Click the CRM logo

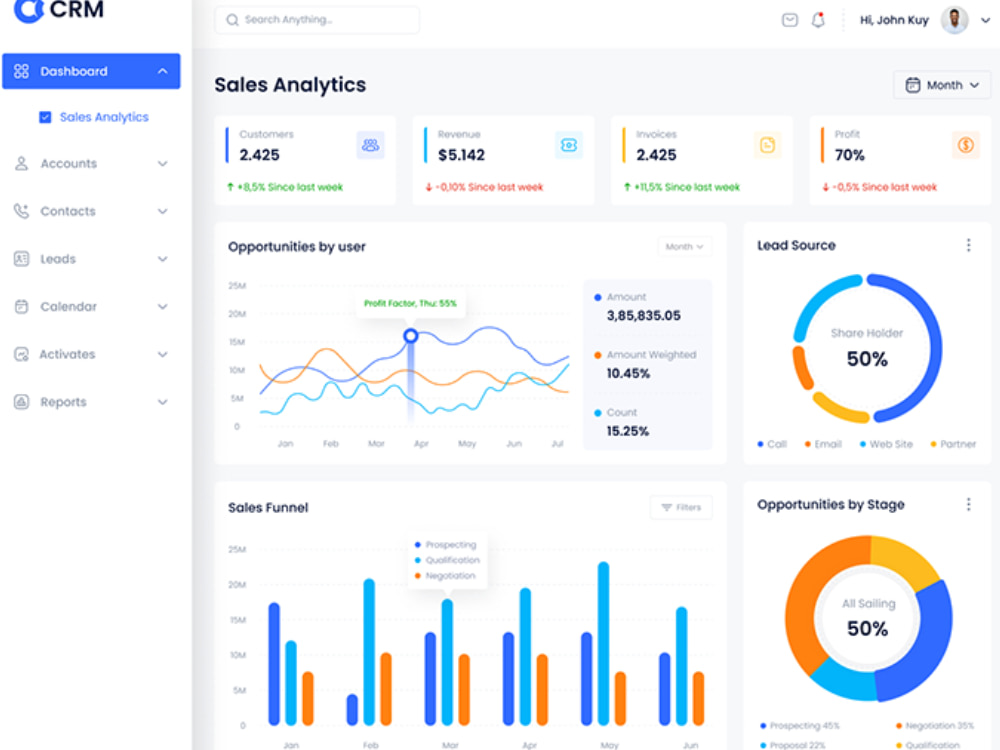[59, 10]
